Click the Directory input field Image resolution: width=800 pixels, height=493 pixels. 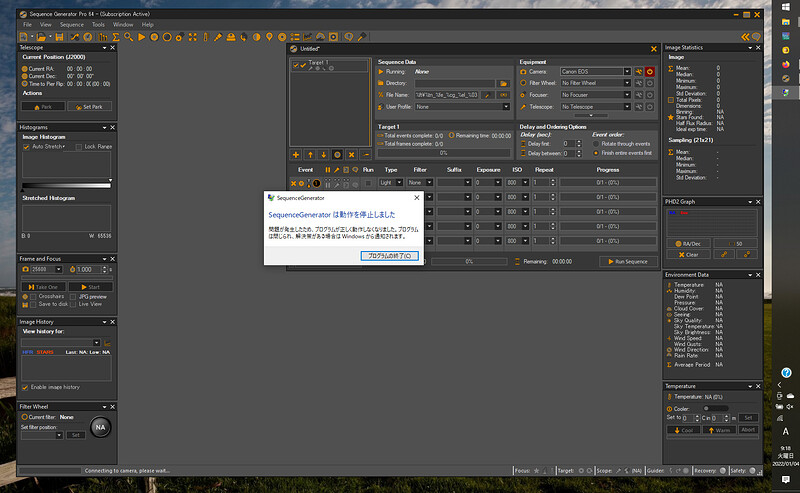click(455, 83)
